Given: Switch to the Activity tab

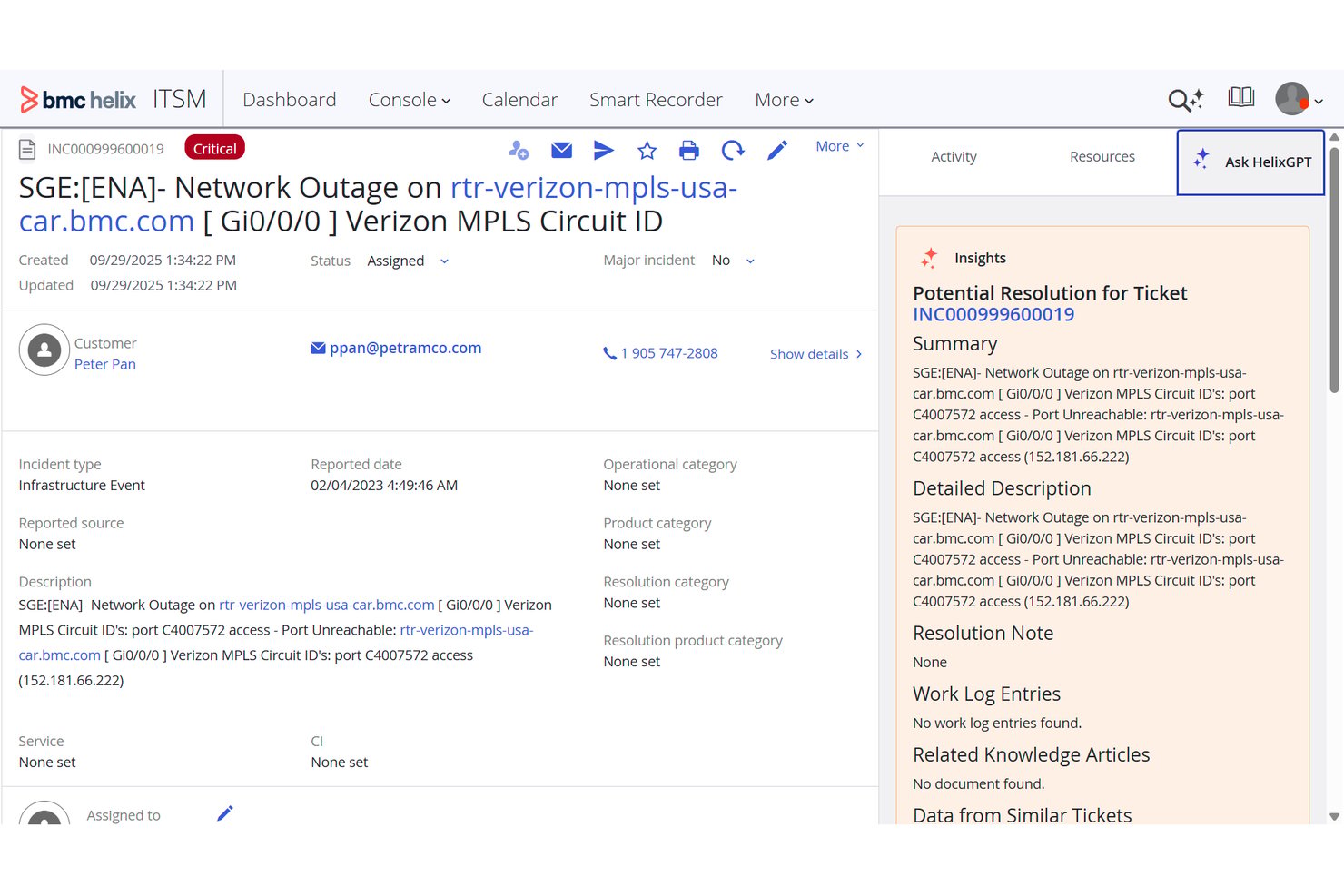Looking at the screenshot, I should [x=954, y=157].
